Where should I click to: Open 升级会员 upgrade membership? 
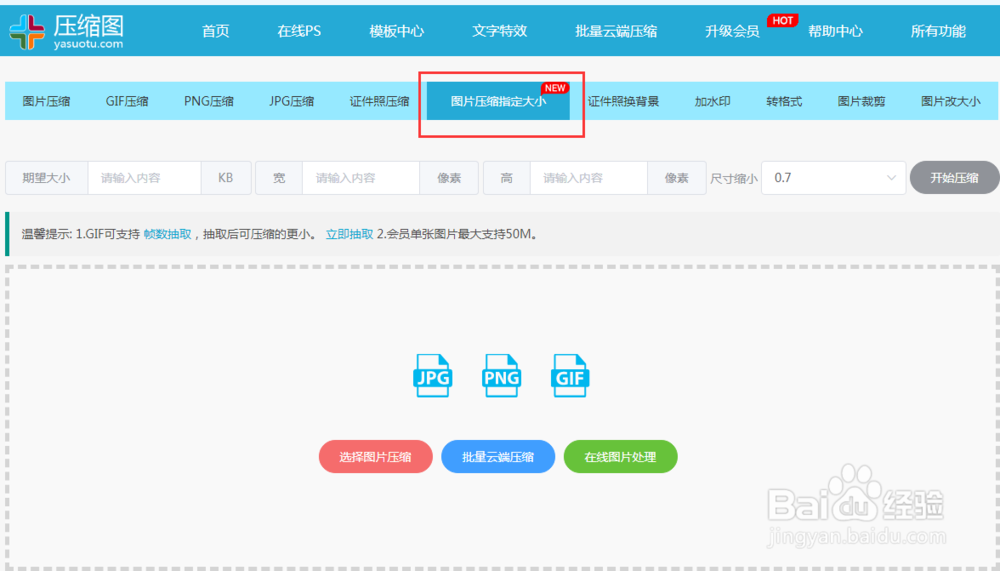click(x=732, y=31)
